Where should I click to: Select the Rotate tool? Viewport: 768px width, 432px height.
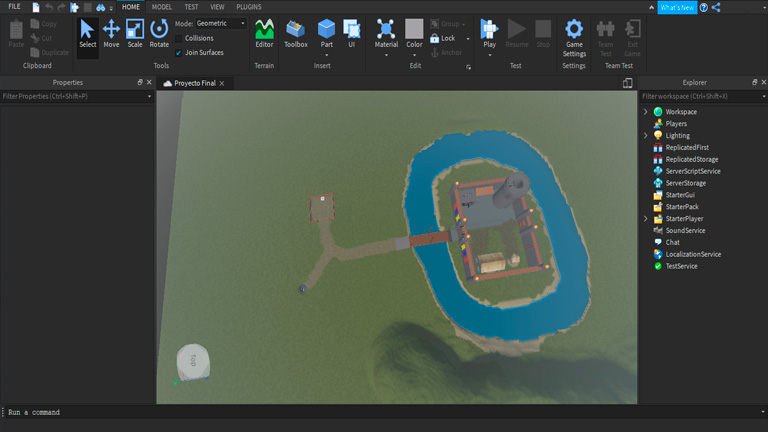click(x=159, y=33)
